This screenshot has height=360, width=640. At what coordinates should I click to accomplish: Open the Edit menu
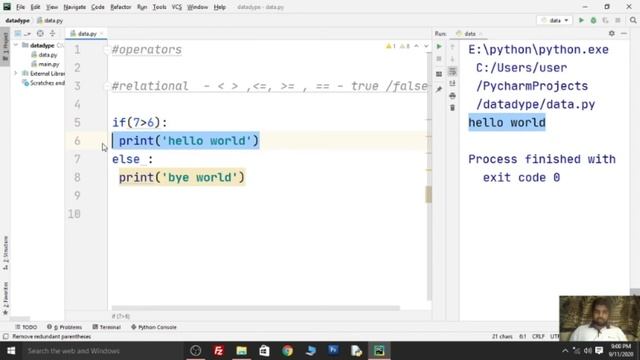36,7
